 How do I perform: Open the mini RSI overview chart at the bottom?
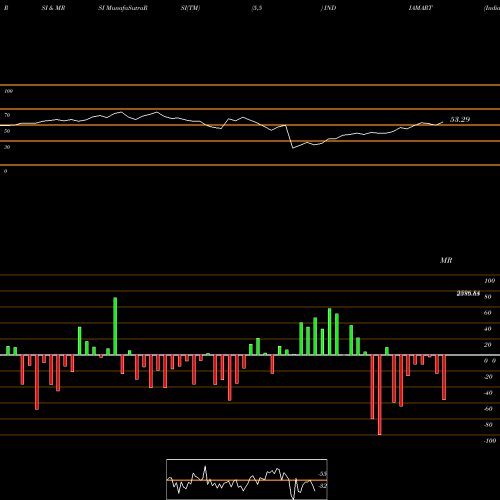(247, 479)
